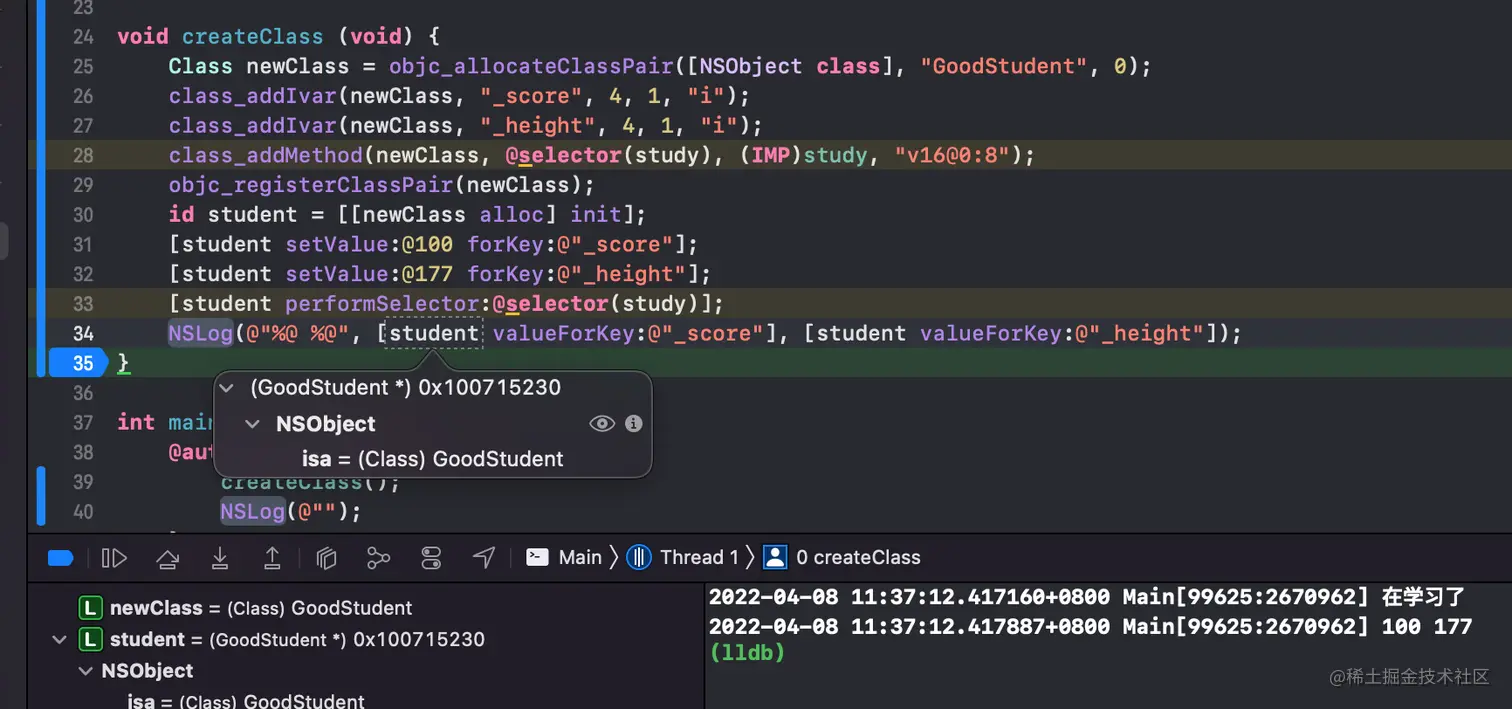The height and width of the screenshot is (709, 1512).
Task: Quick Look the student variable via eye icon
Action: (x=602, y=423)
